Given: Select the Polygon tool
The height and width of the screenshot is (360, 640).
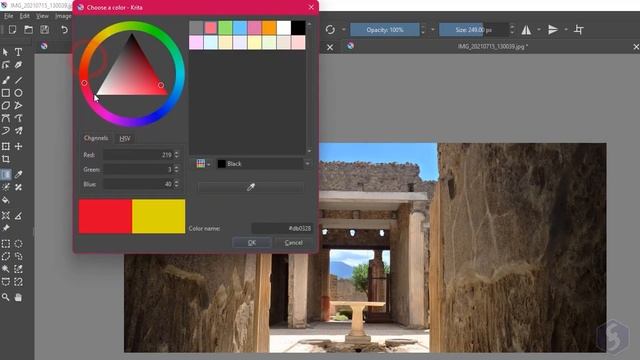Looking at the screenshot, I should click(x=5, y=105).
